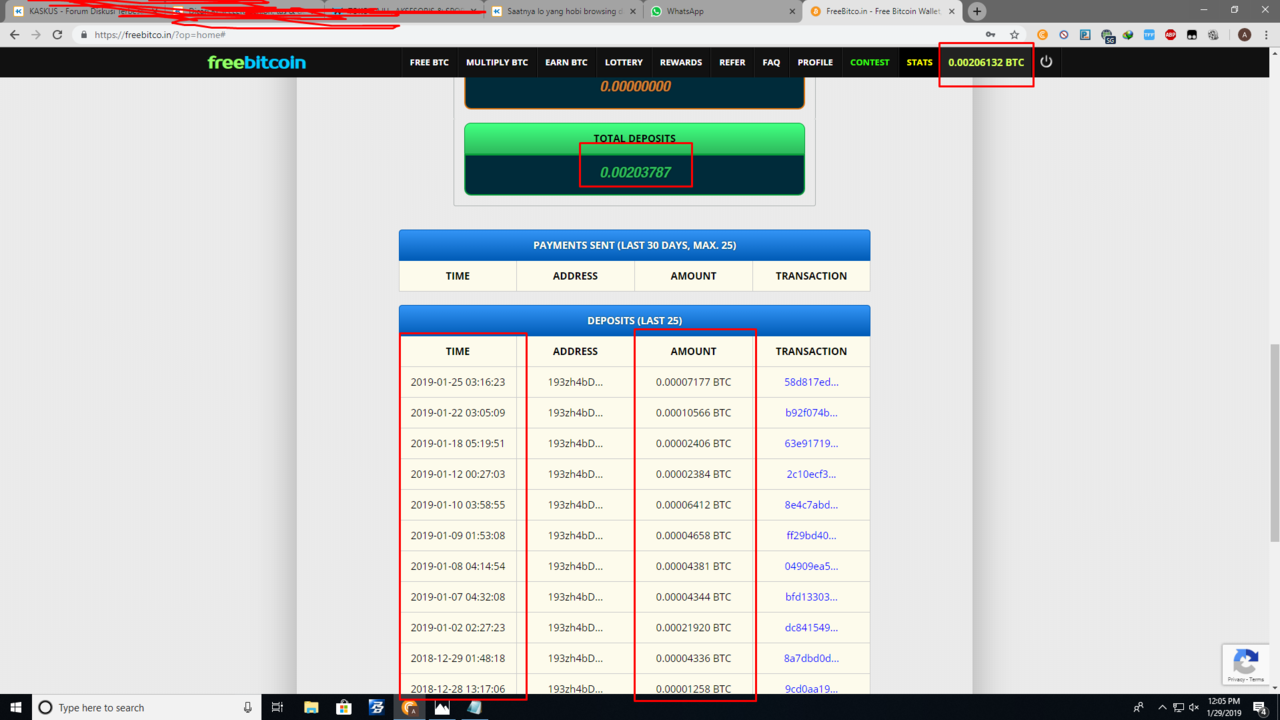1280x720 pixels.
Task: Click the 0.00206132 BTC balance
Action: coord(986,62)
